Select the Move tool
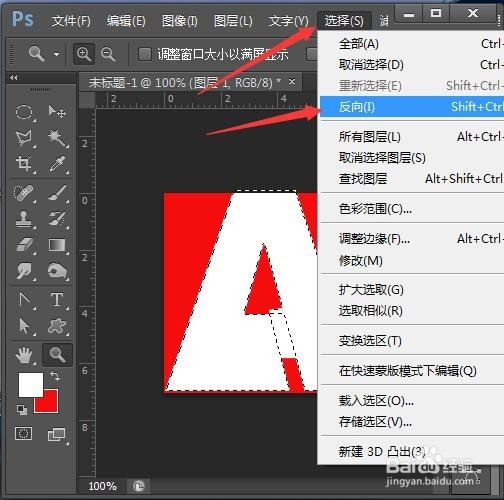This screenshot has width=504, height=500. click(57, 112)
